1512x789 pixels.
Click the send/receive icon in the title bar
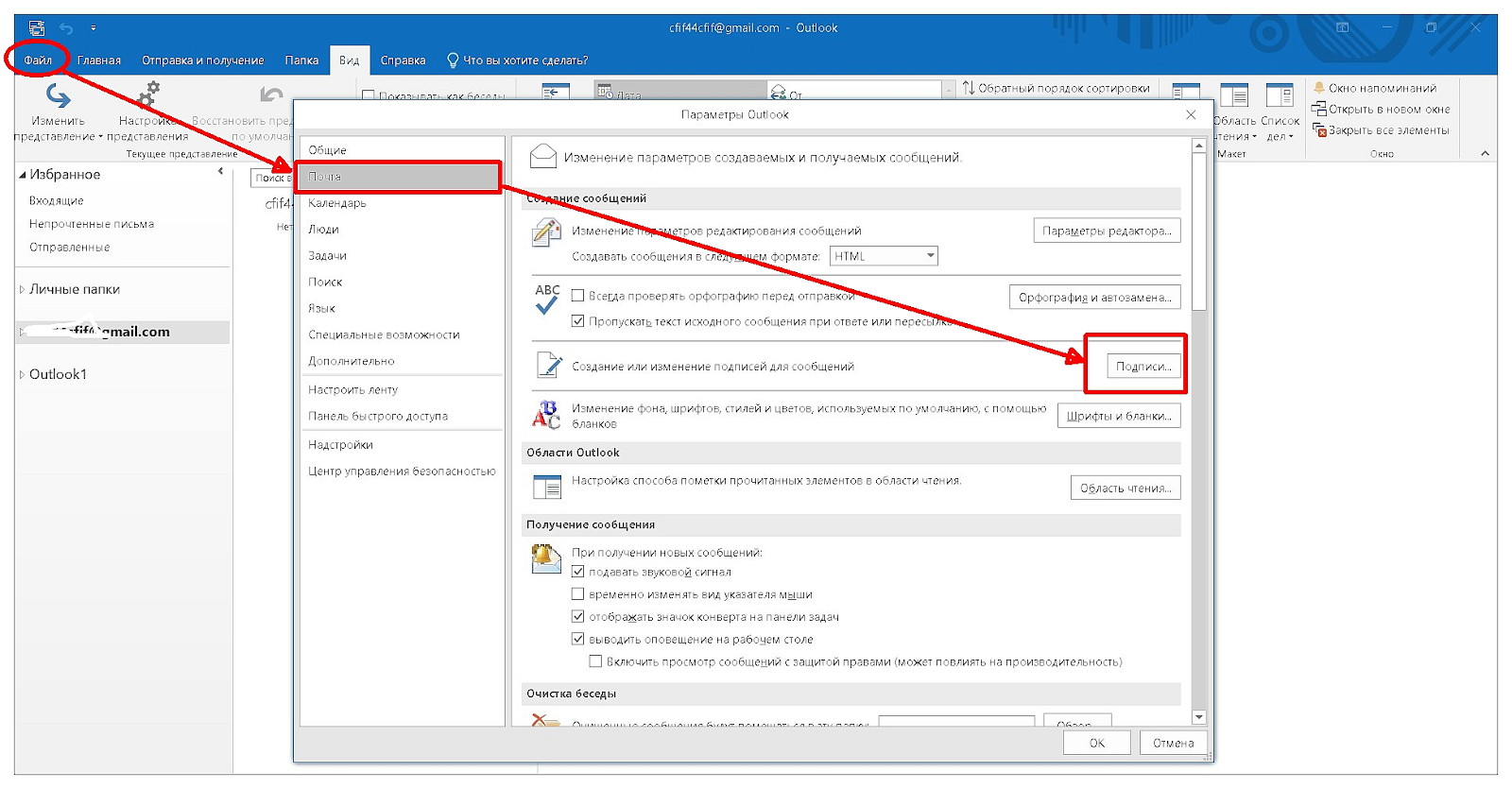[36, 28]
